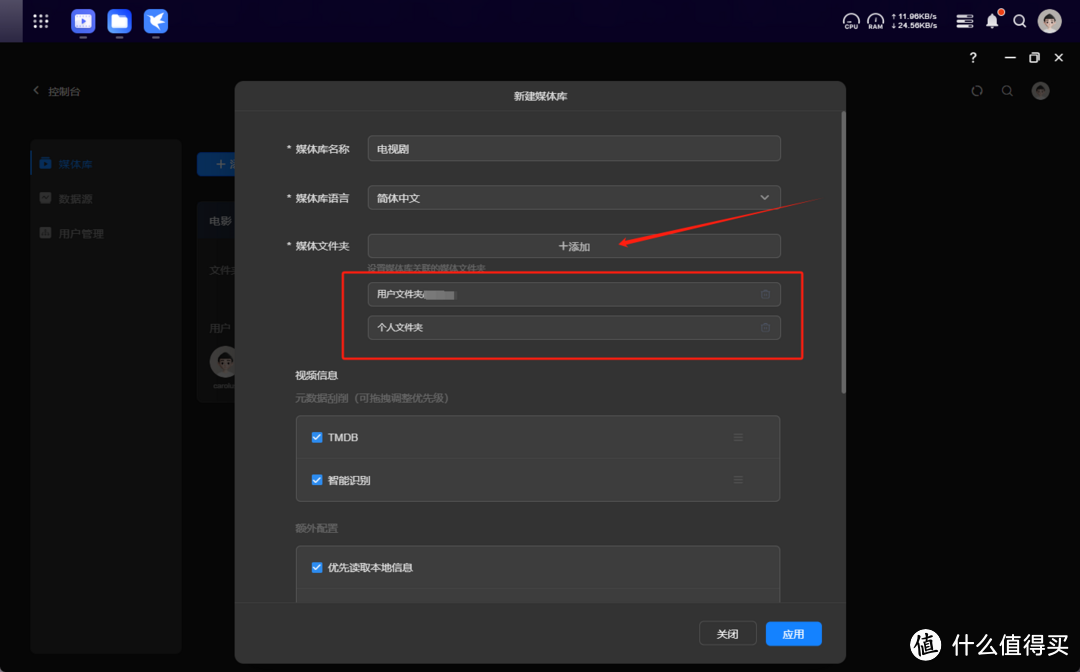
Task: Open the blue bird app icon
Action: (x=155, y=21)
